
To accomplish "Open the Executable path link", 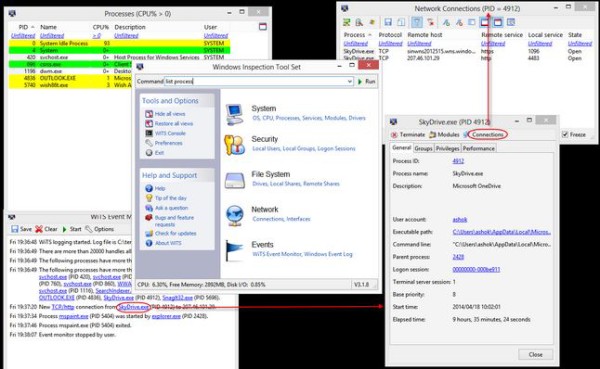I will [x=502, y=232].
